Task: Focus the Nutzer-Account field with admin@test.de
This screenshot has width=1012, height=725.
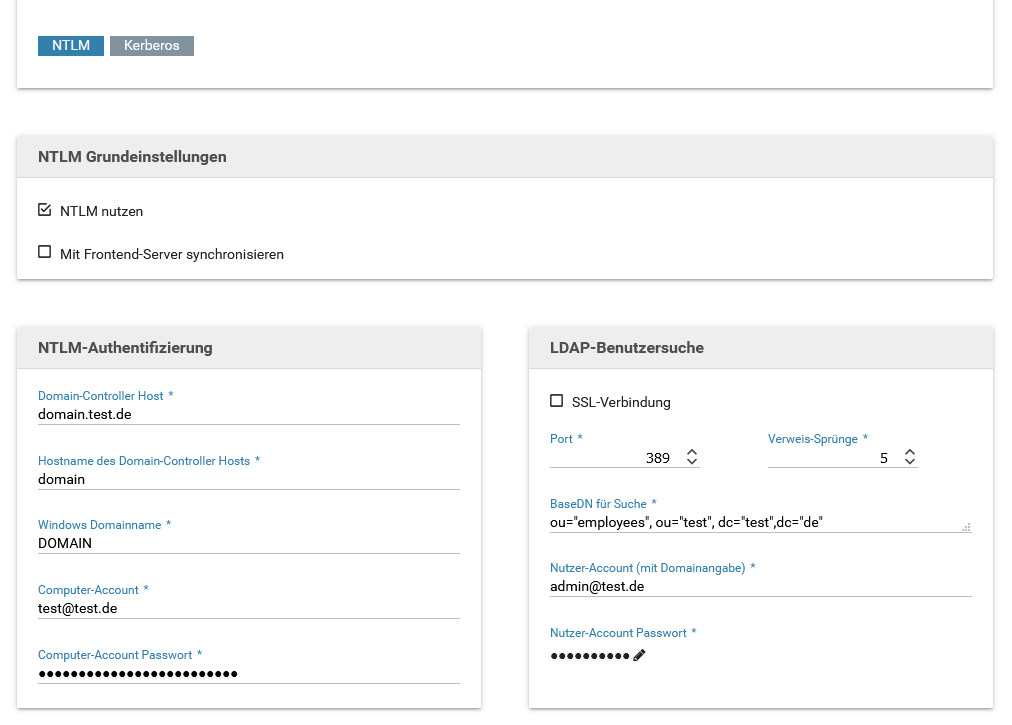Action: coord(760,587)
